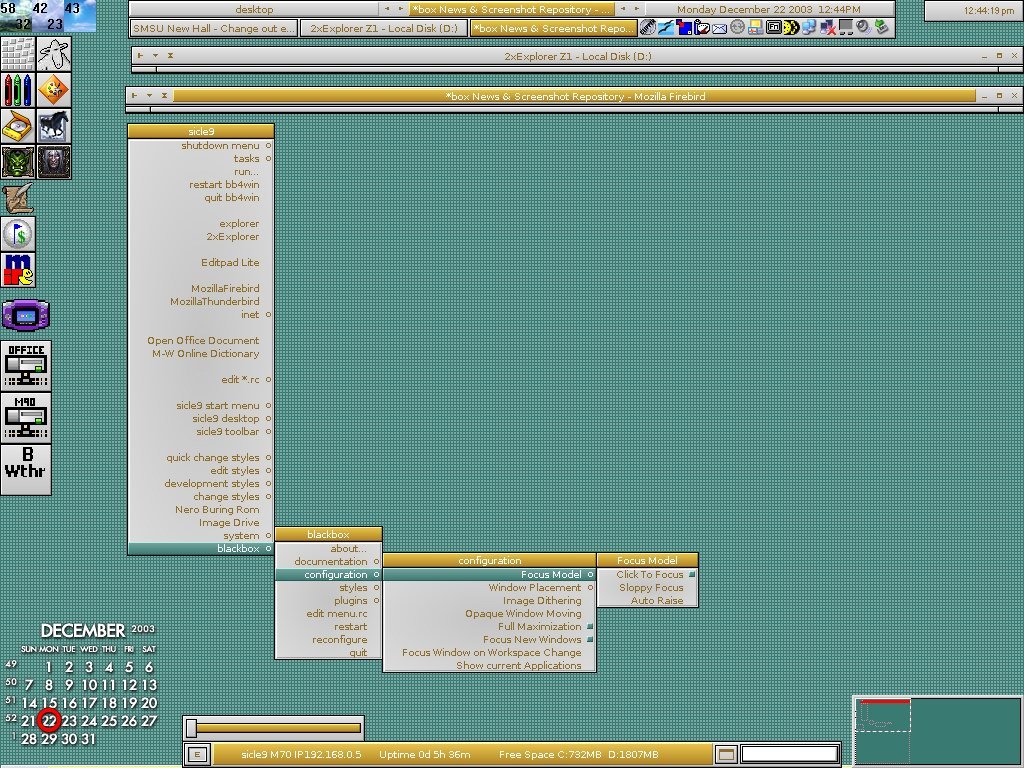1024x768 pixels.
Task: Toggle Image Dithering option
Action: point(490,600)
